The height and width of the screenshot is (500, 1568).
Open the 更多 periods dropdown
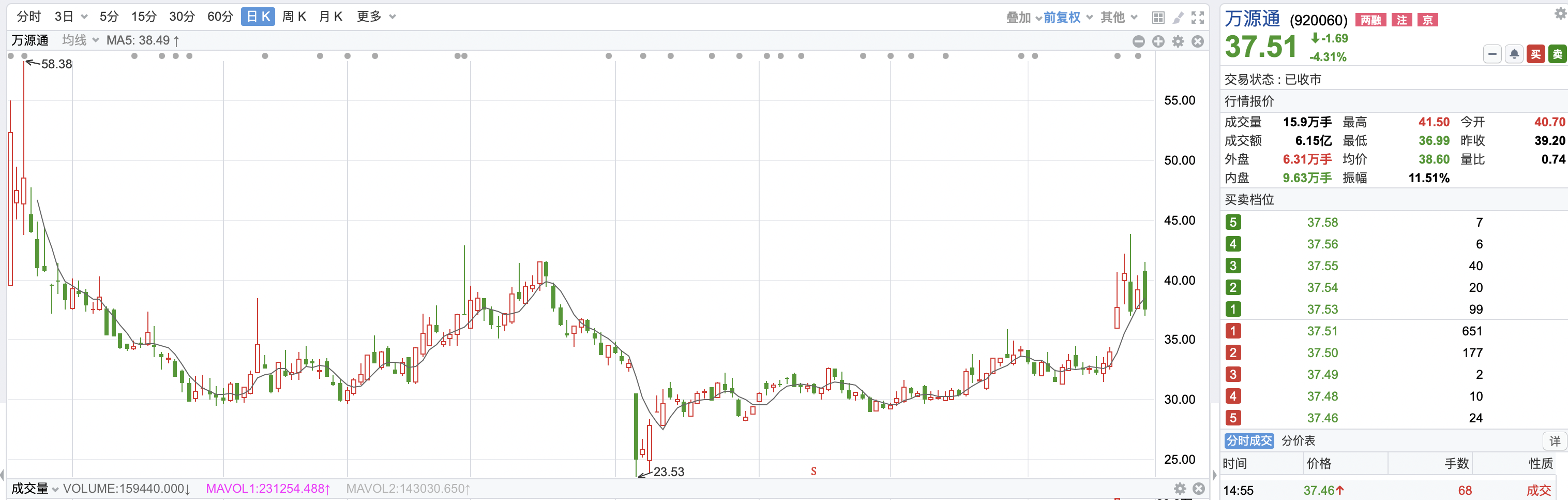[x=393, y=17]
